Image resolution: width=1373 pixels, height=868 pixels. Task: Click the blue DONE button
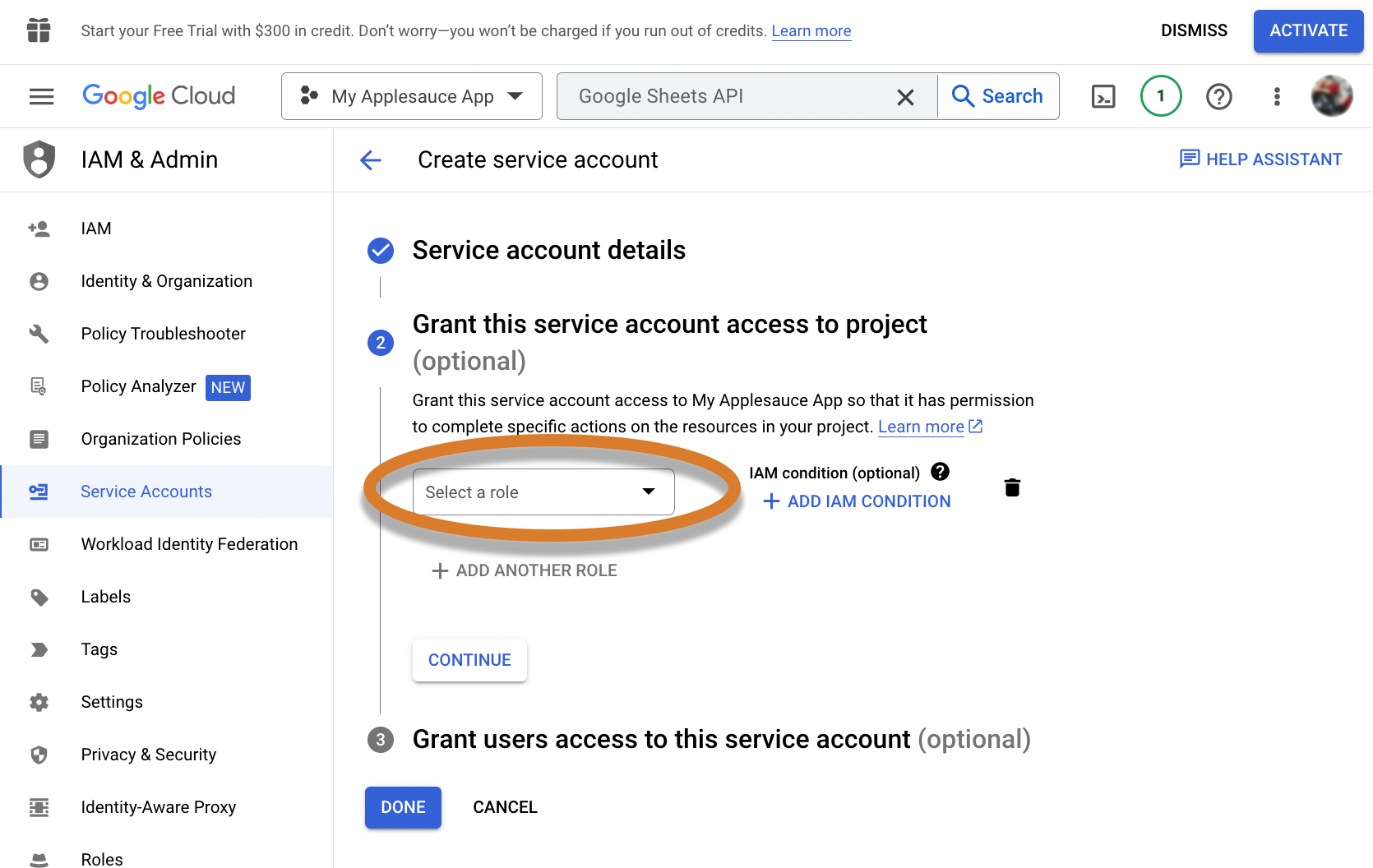(x=403, y=807)
